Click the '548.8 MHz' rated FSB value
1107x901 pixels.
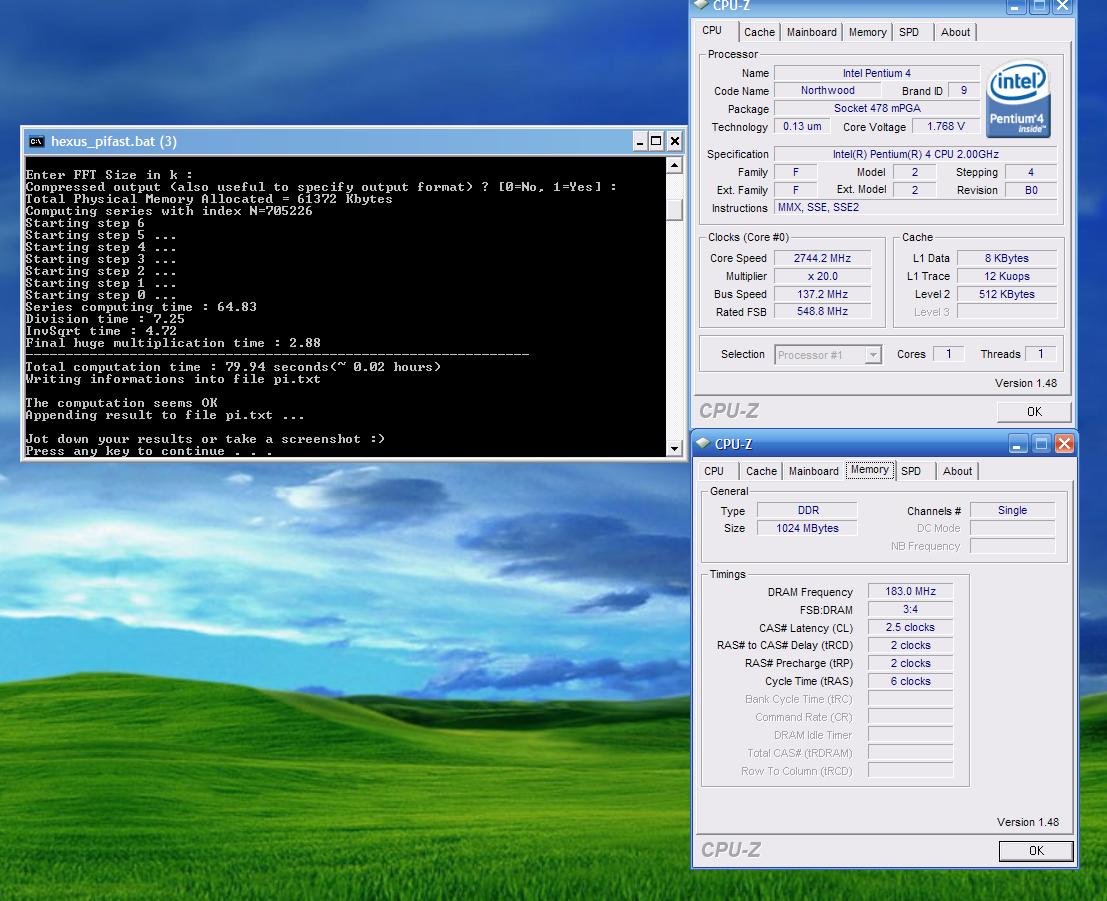(x=822, y=311)
